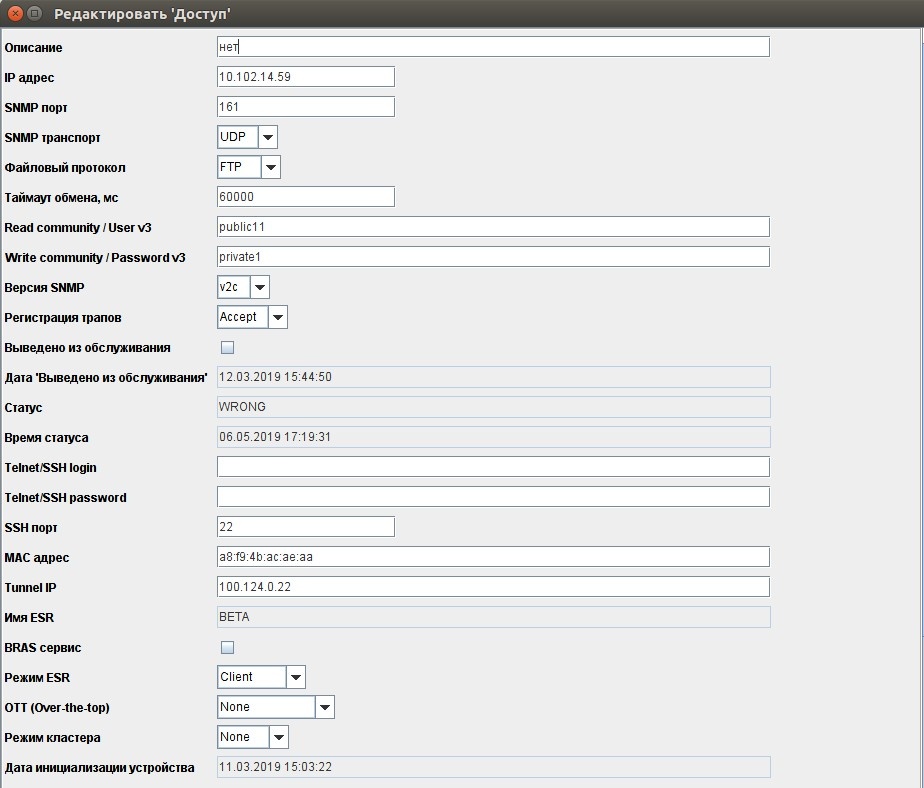Open the Режим кластера dropdown
Screen dimensions: 924x788
278,737
